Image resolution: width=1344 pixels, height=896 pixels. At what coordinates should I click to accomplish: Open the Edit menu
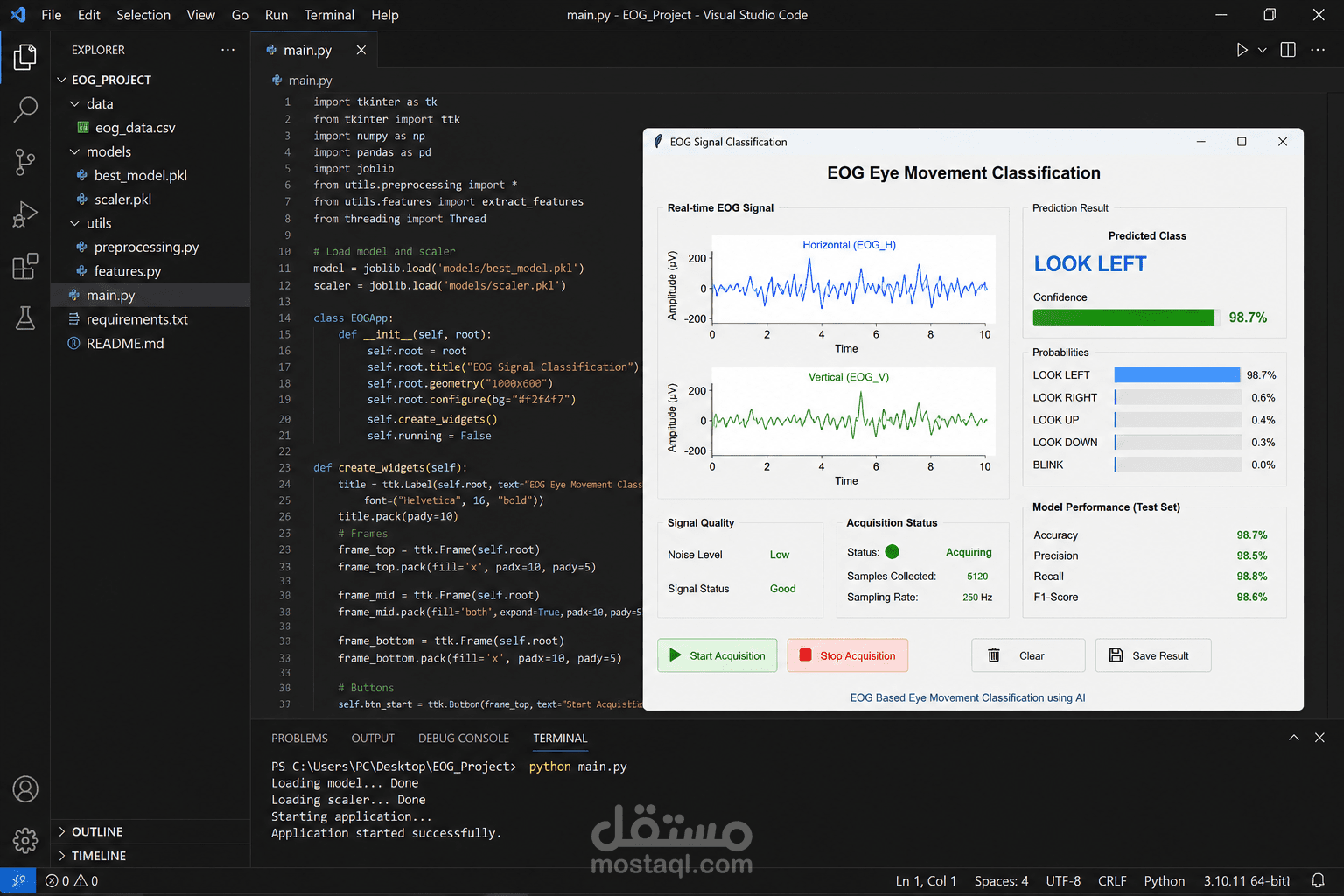[88, 15]
